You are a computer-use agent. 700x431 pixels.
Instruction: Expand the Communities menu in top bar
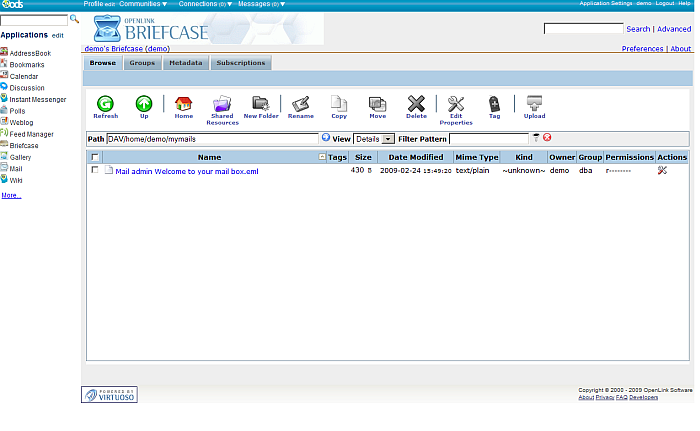point(142,4)
